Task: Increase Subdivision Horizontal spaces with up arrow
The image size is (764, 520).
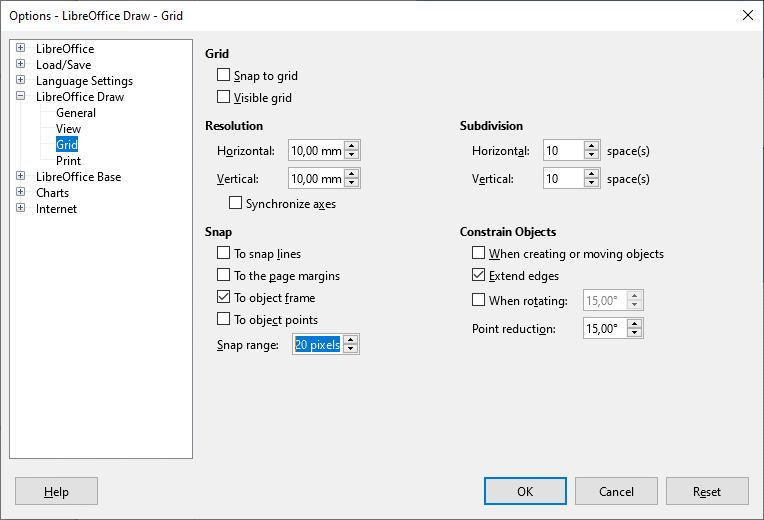Action: 591,145
